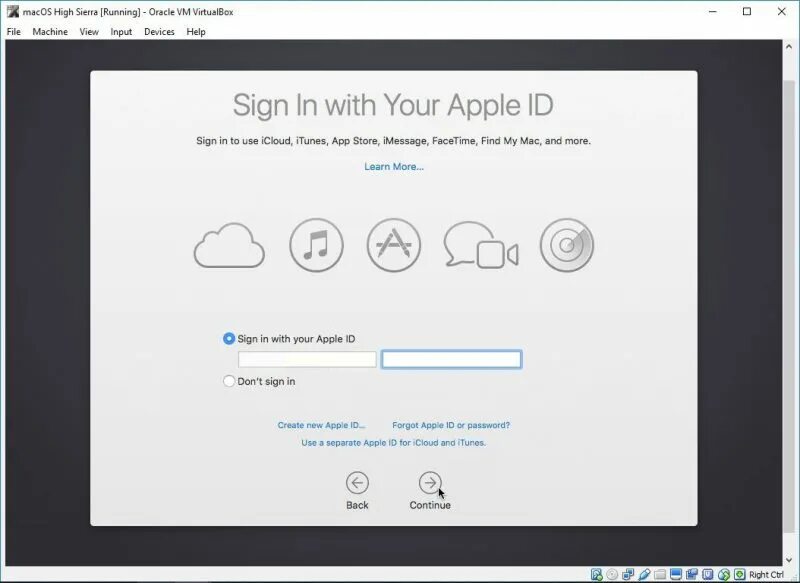Screen dimensions: 800x583
Task: Open the Help menu
Action: coord(196,32)
